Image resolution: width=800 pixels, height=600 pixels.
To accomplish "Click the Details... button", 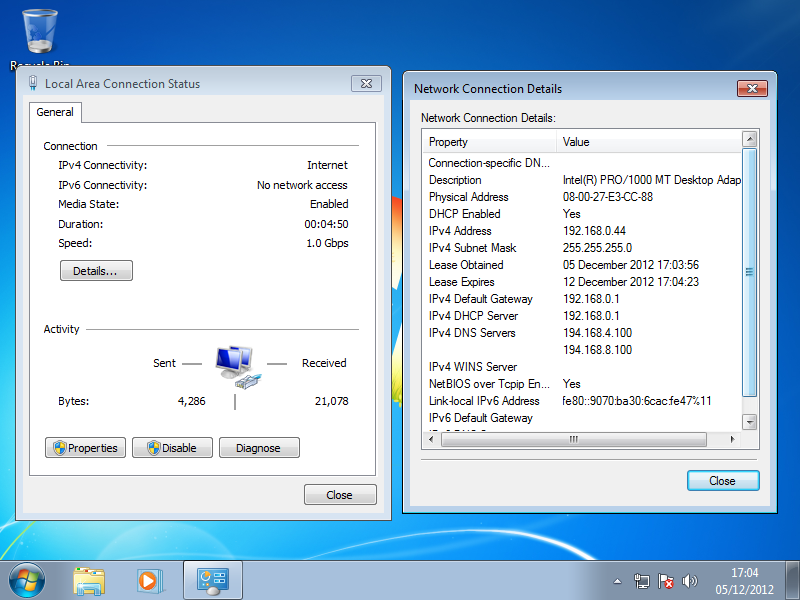I will [96, 271].
